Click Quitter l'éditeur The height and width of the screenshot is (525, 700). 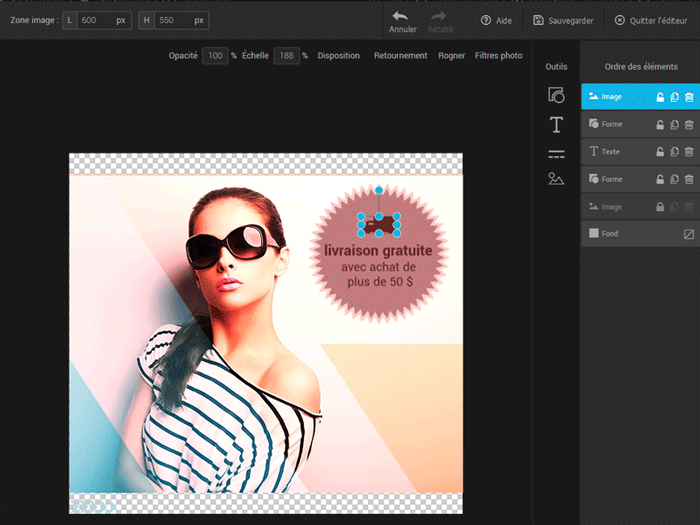coord(652,20)
